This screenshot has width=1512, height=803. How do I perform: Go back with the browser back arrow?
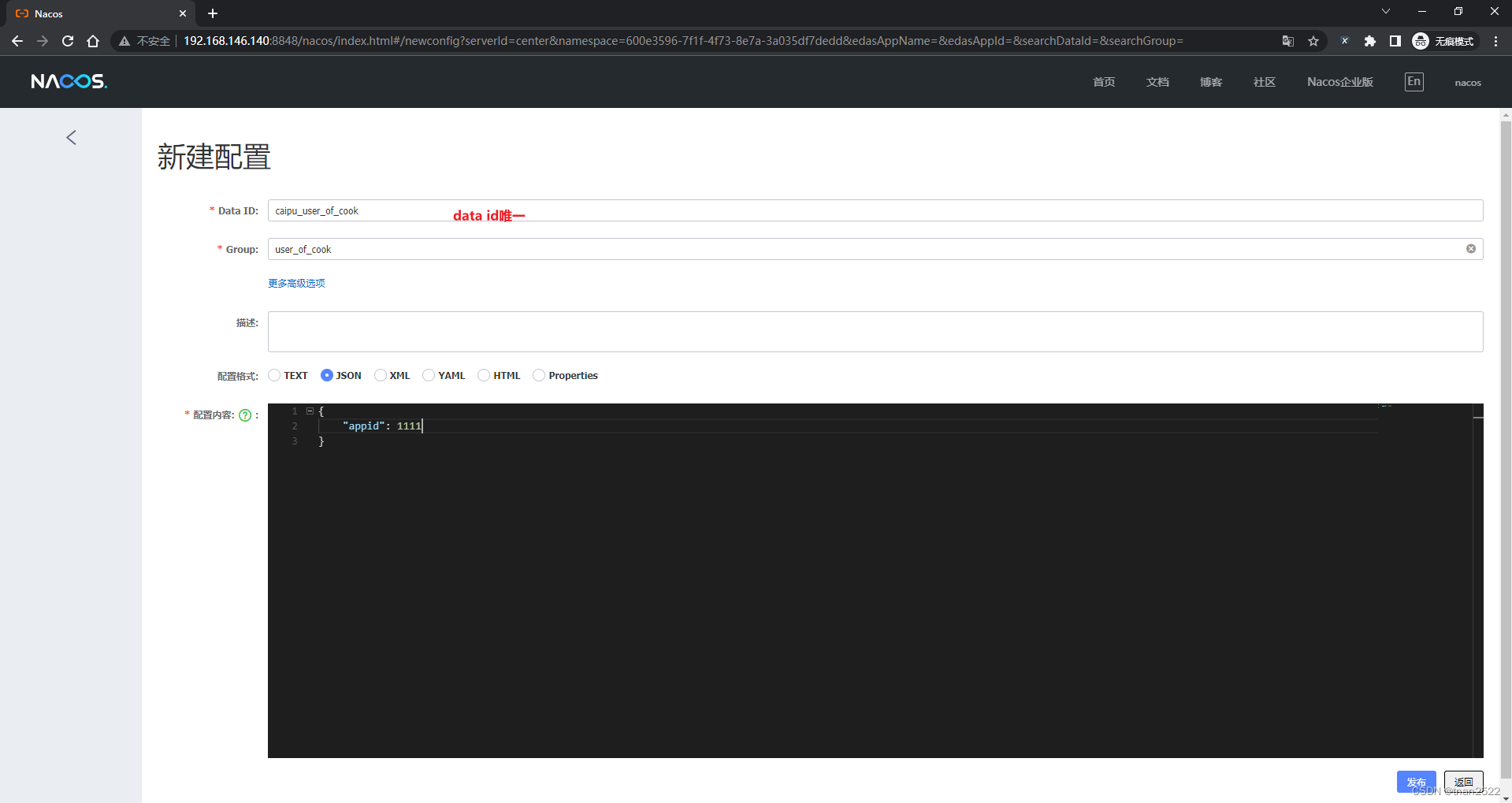(17, 41)
